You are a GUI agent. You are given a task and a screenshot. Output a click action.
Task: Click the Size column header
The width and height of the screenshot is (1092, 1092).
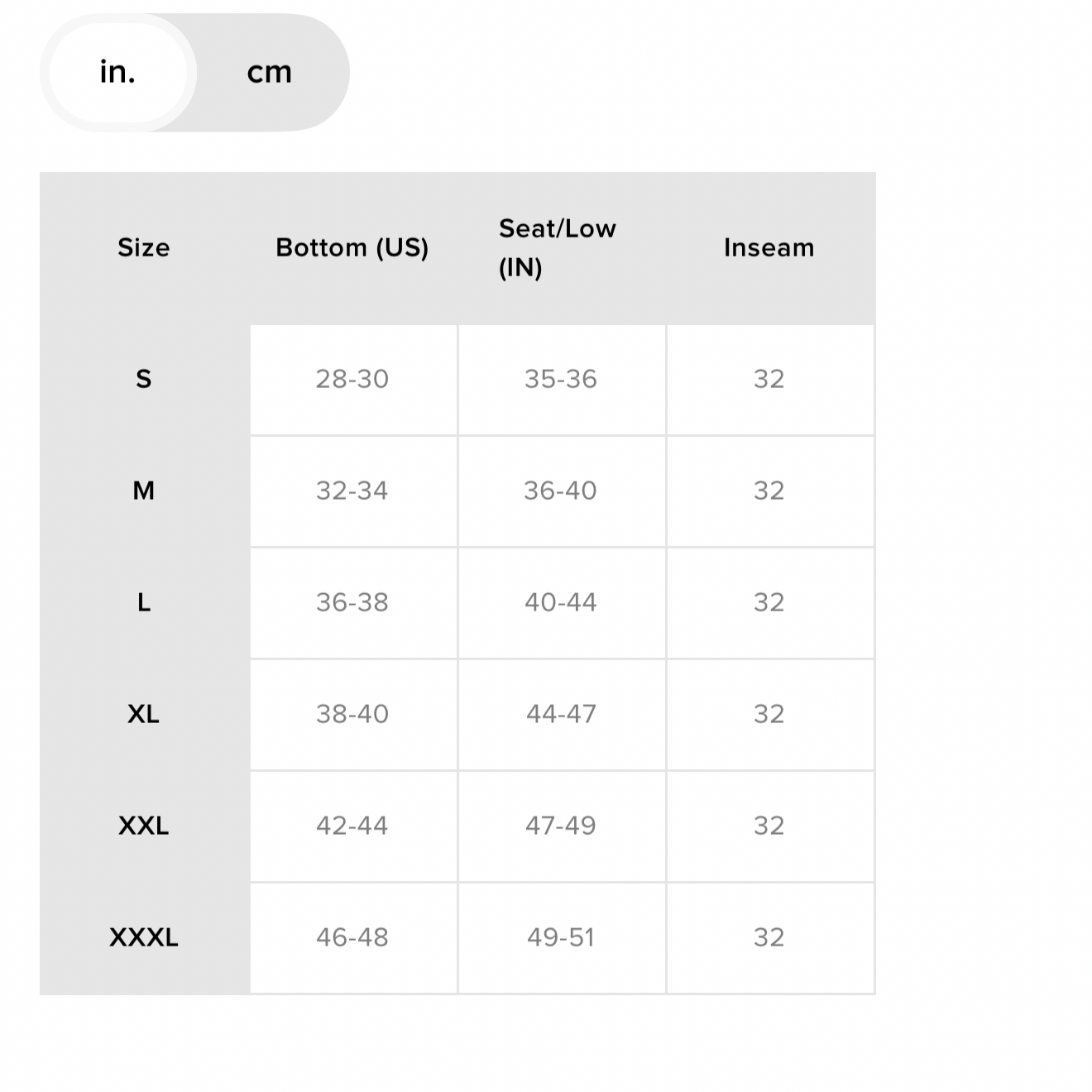pyautogui.click(x=144, y=247)
